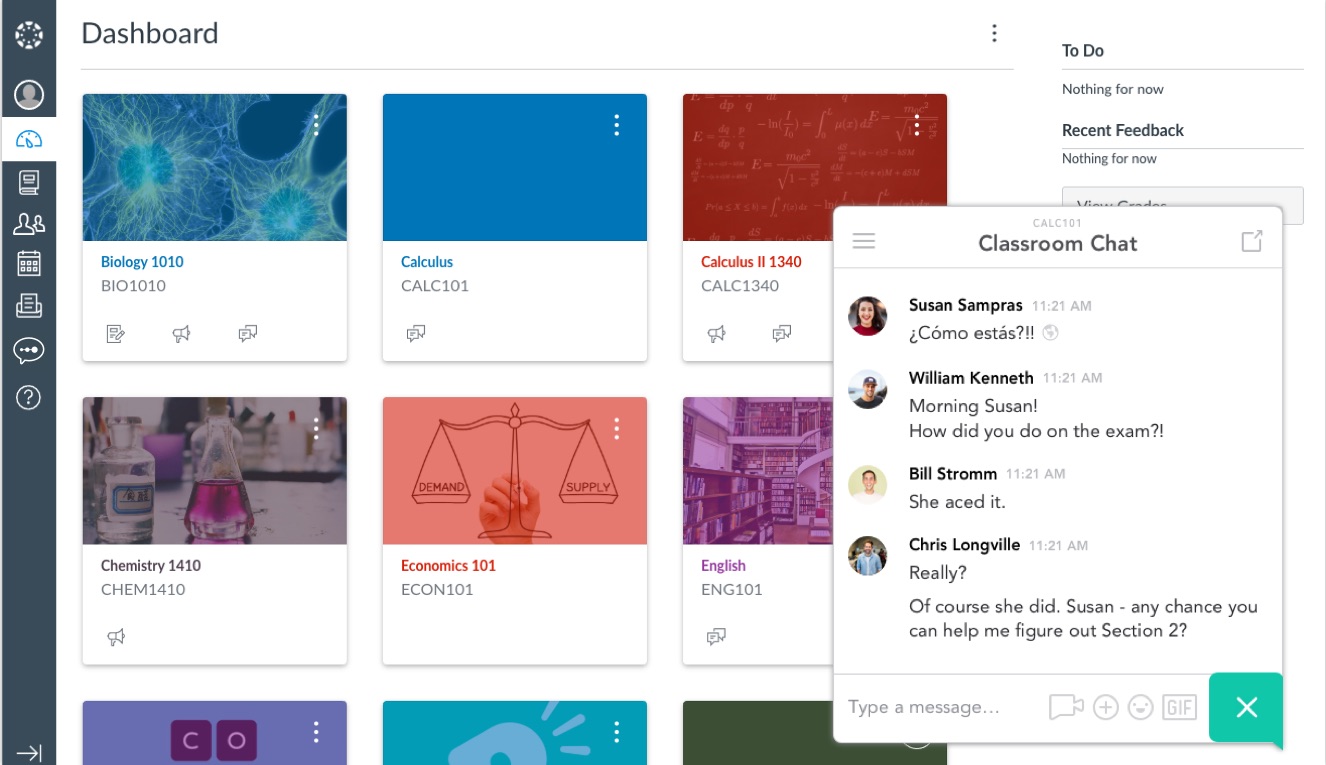
Task: Pop out the Classroom Chat window
Action: (x=1252, y=241)
